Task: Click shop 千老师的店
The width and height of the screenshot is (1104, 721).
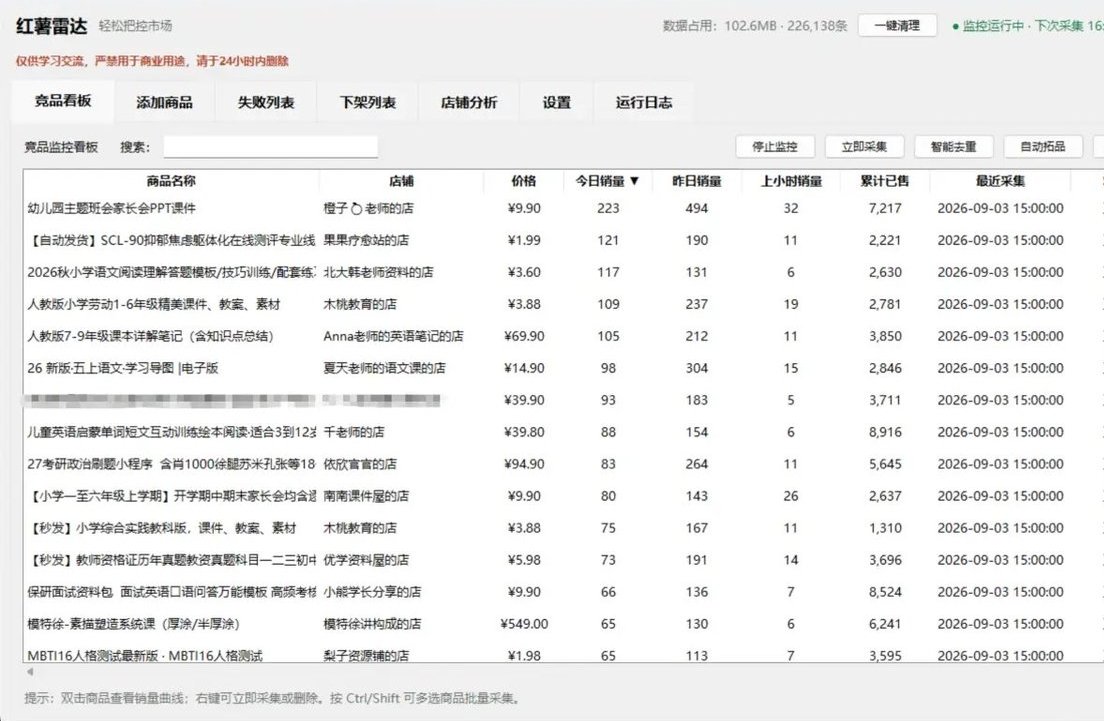Action: [x=353, y=432]
